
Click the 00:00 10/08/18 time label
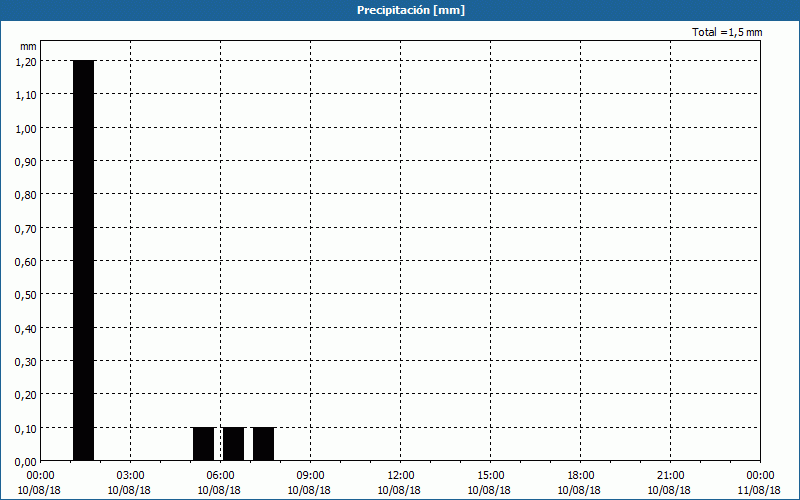point(39,483)
